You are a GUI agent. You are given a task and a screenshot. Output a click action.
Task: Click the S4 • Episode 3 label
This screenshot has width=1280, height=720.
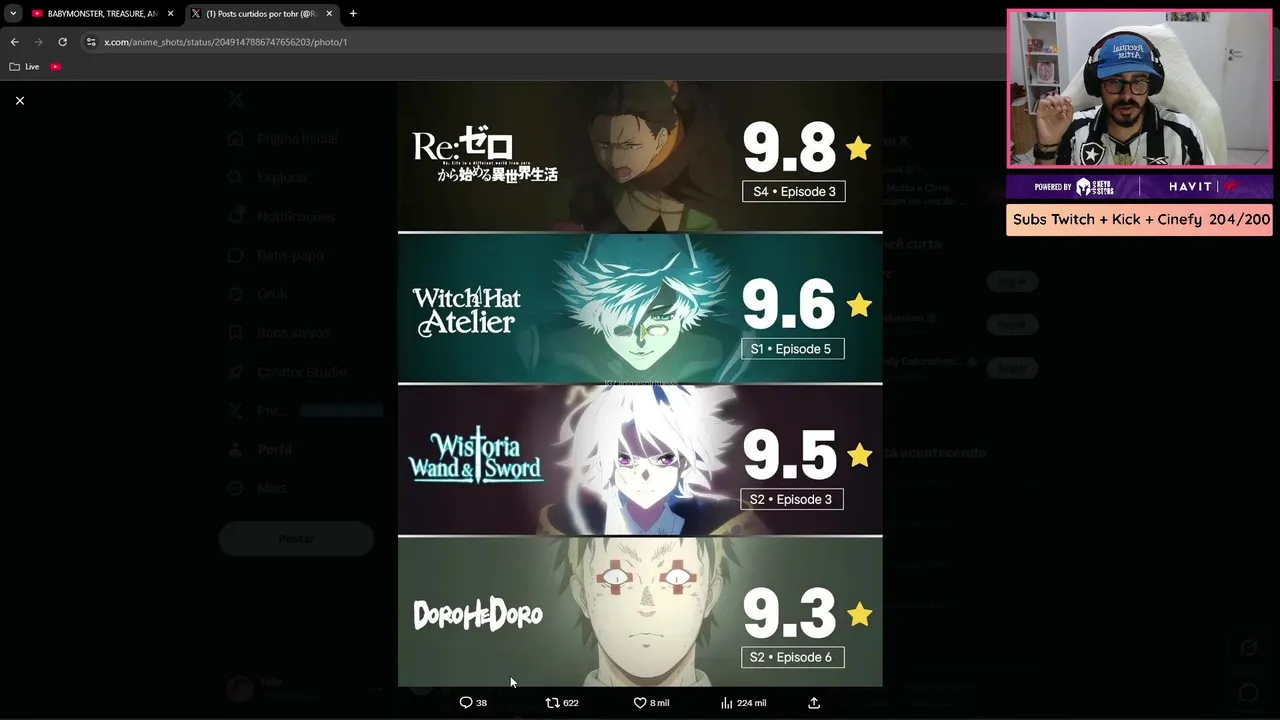click(794, 191)
